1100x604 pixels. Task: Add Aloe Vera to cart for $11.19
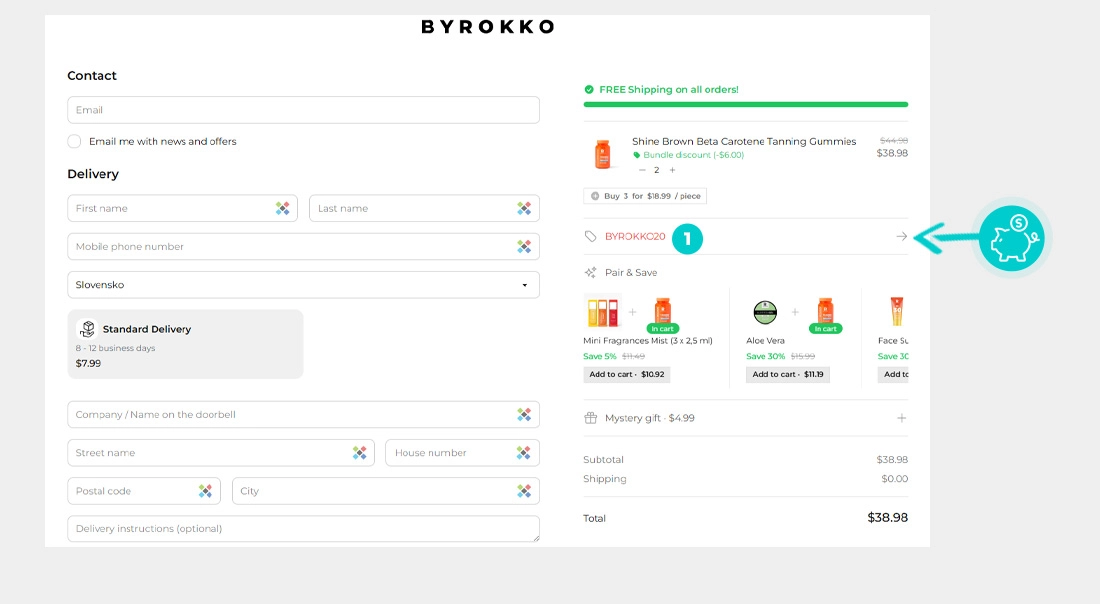788,375
